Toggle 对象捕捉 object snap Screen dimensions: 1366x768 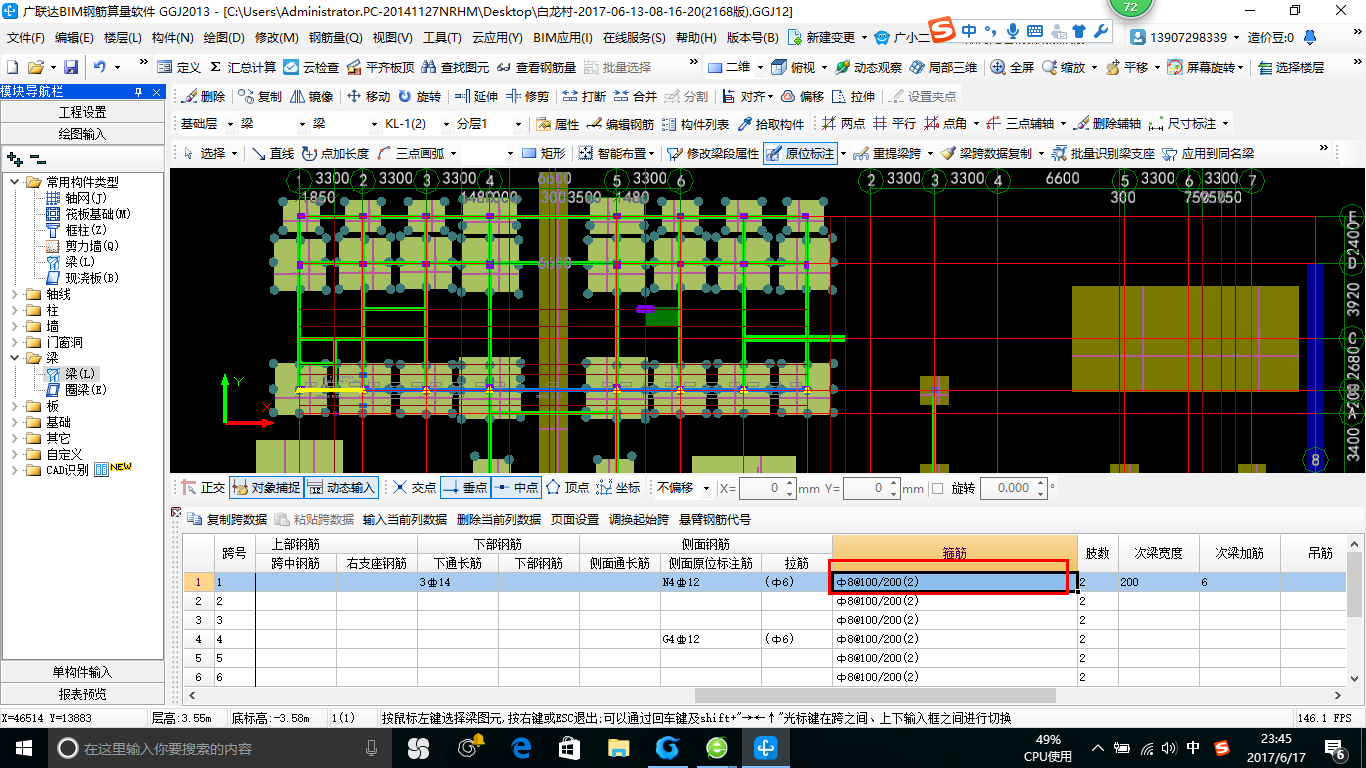tap(266, 488)
